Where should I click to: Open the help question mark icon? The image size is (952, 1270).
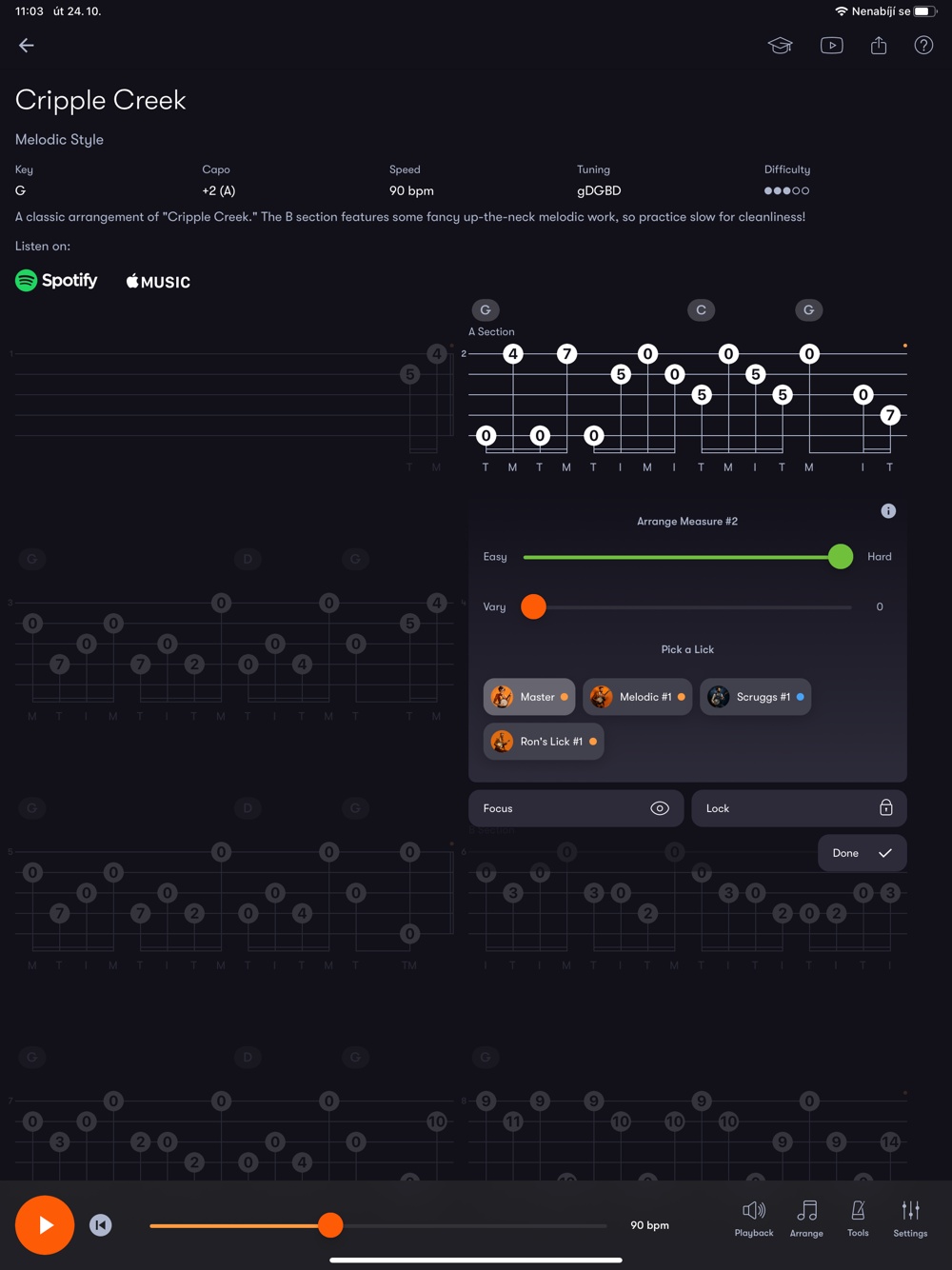coord(923,45)
